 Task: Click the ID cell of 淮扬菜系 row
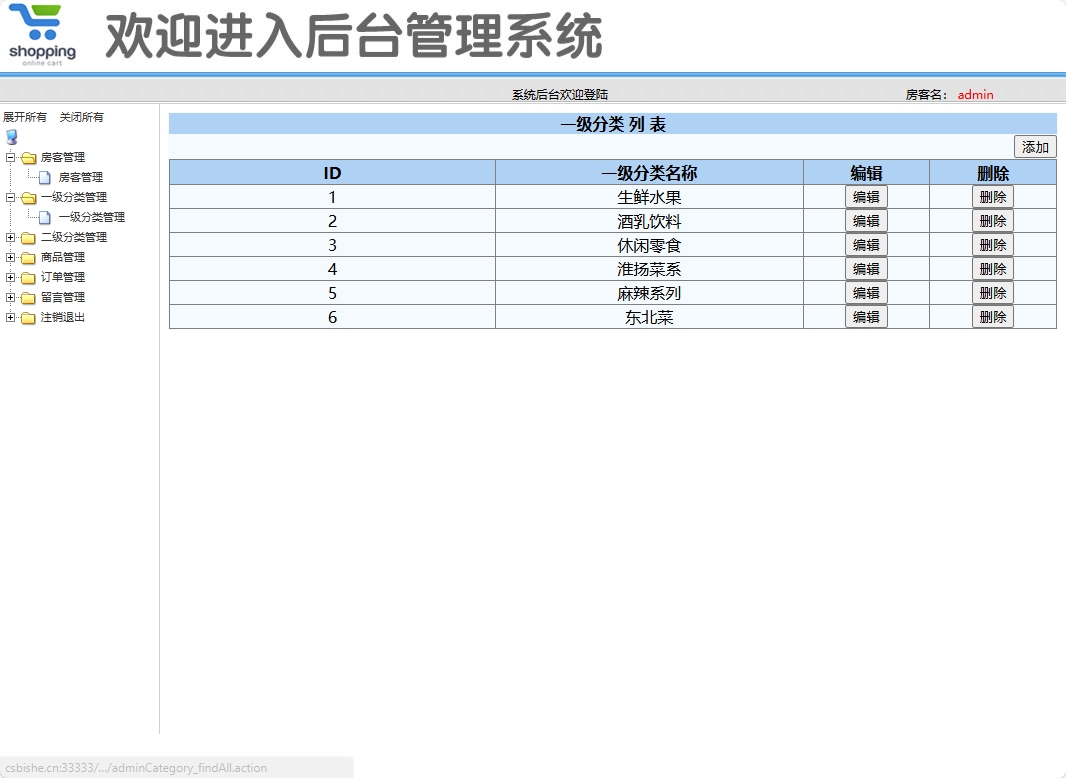[332, 269]
